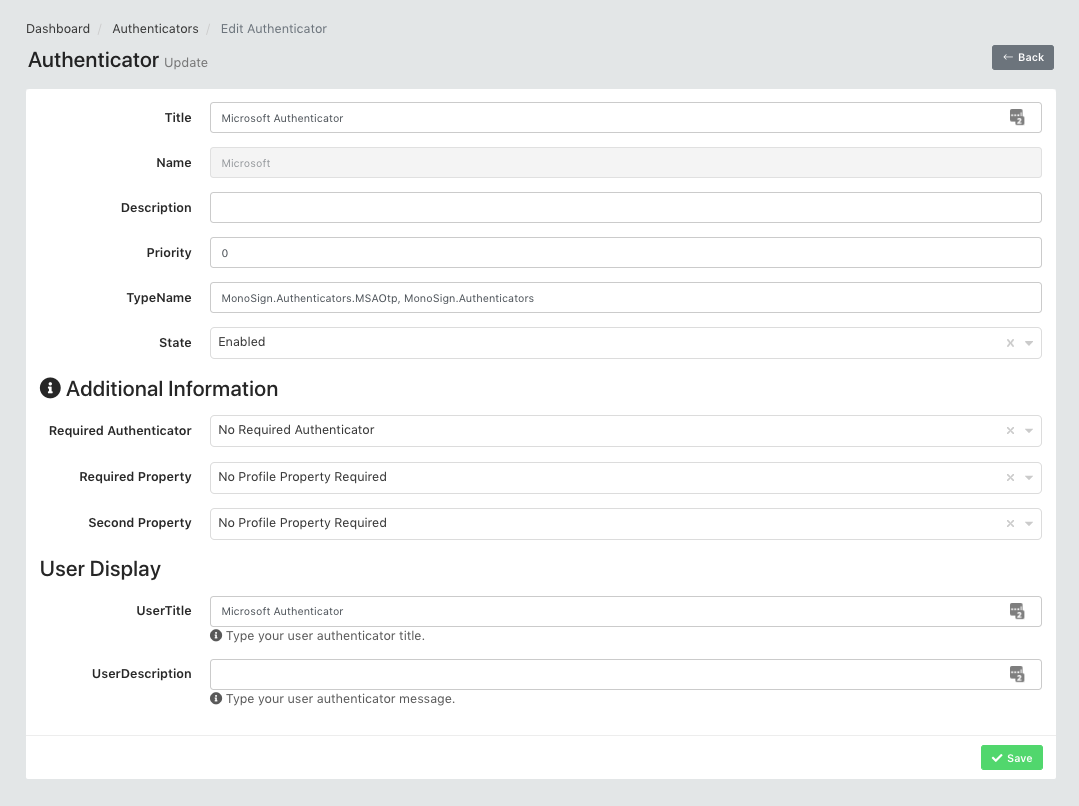Click the translation icon in UserTitle field
1079x806 pixels.
coord(1017,611)
